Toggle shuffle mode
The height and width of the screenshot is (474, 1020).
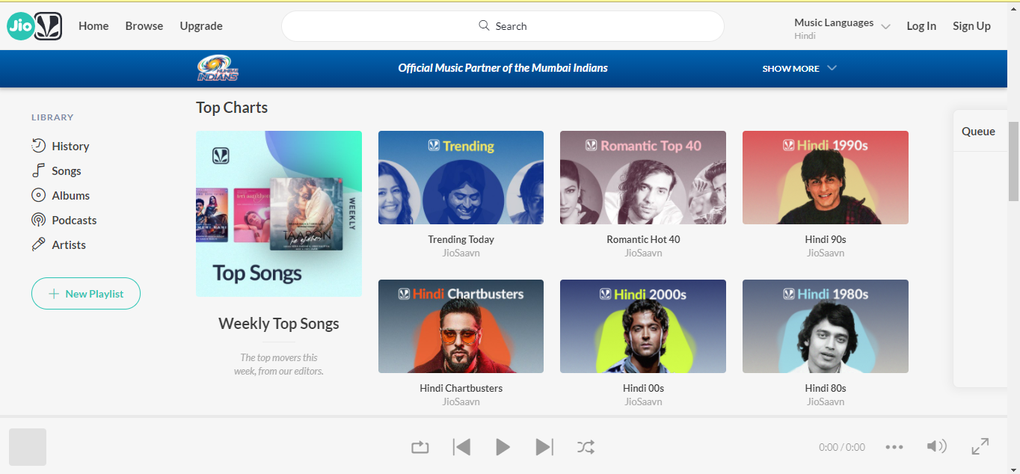click(585, 447)
